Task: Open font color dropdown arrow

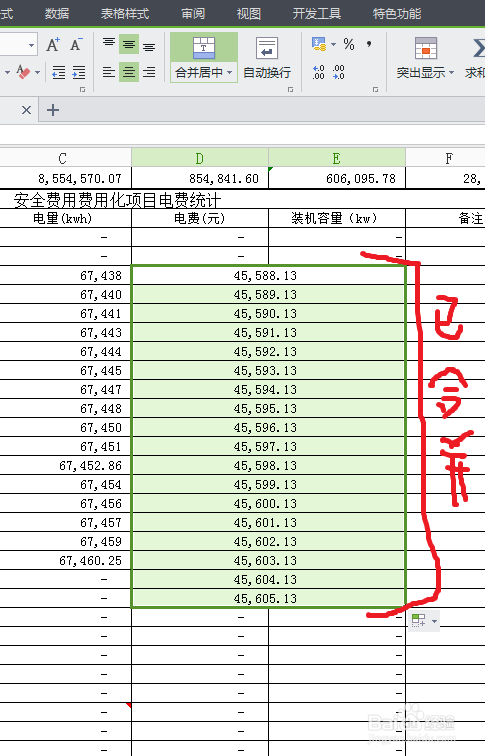Action: tap(7, 73)
